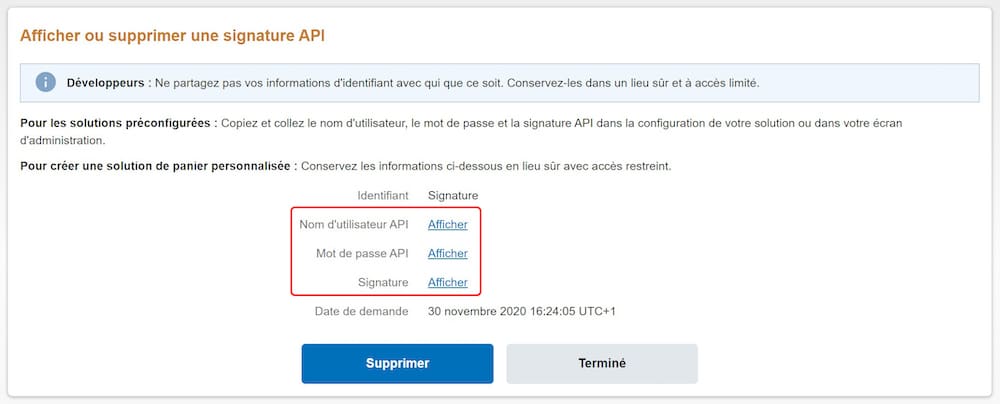Click the grey Terminé button
The height and width of the screenshot is (404, 1000).
click(602, 364)
